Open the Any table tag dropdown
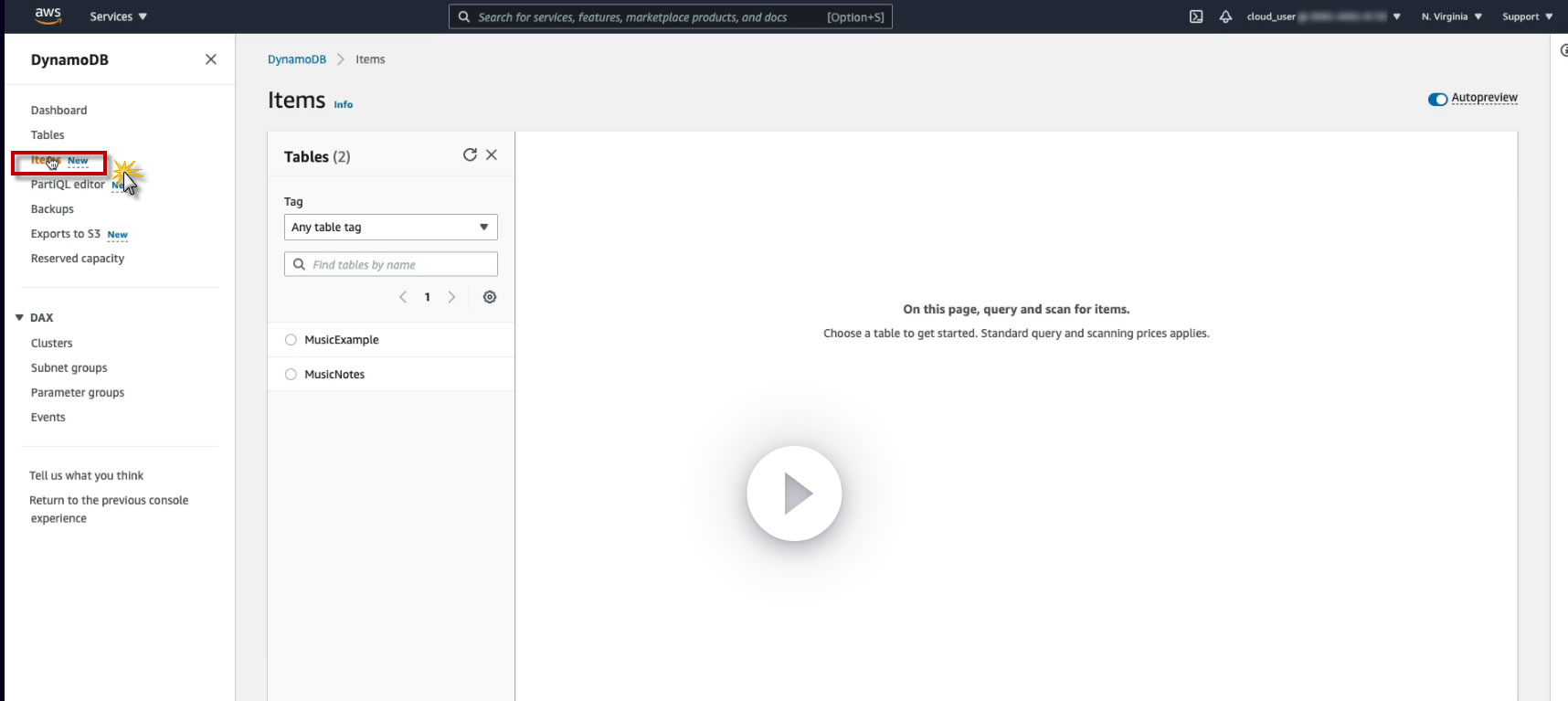The image size is (1568, 701). pyautogui.click(x=391, y=228)
